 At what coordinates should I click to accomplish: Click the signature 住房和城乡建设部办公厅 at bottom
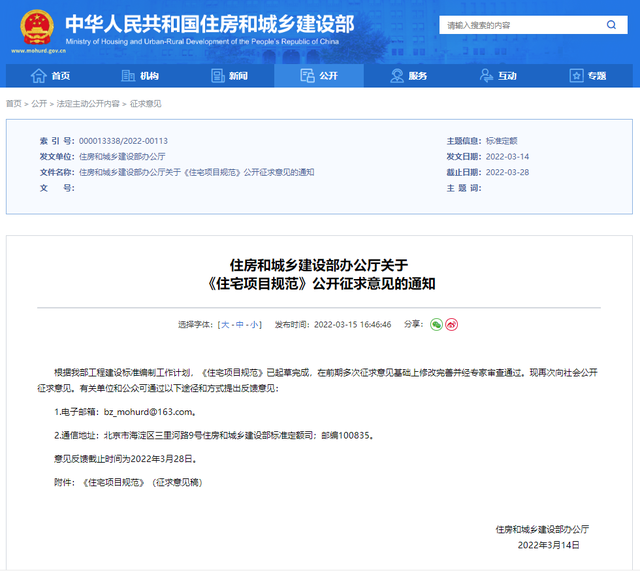[542, 530]
